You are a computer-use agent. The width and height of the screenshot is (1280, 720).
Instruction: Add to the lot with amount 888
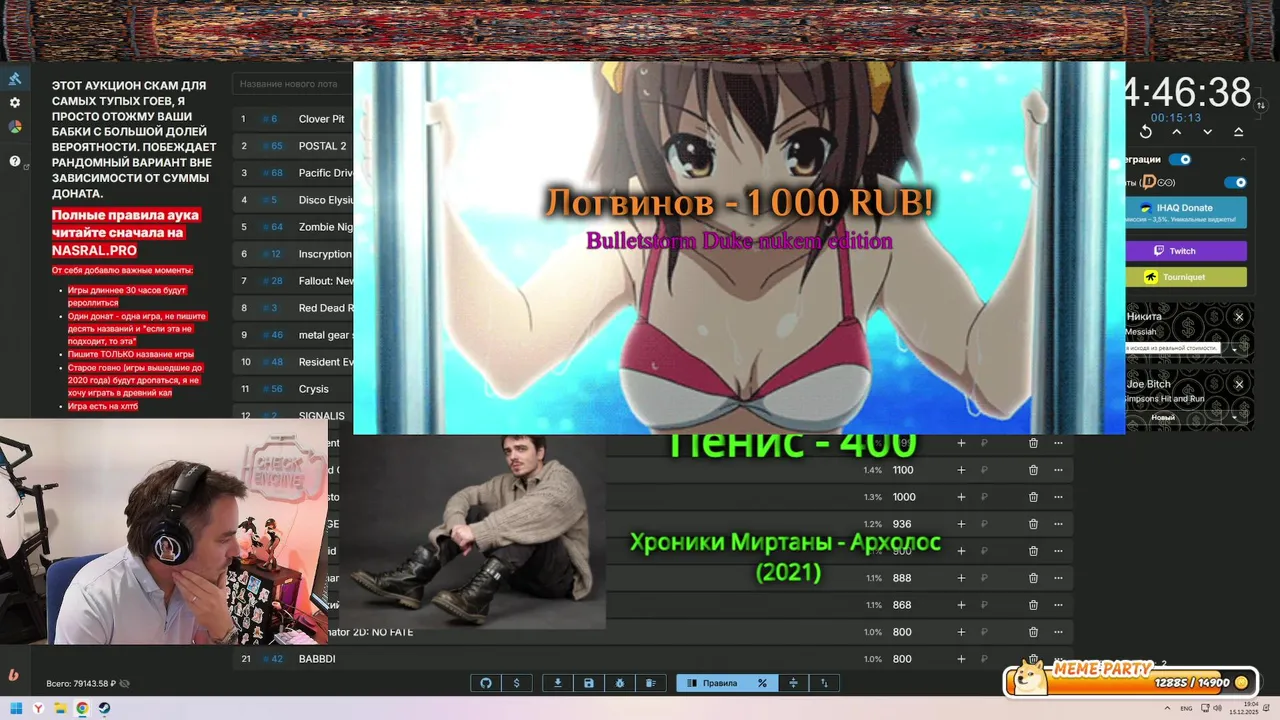pos(961,578)
